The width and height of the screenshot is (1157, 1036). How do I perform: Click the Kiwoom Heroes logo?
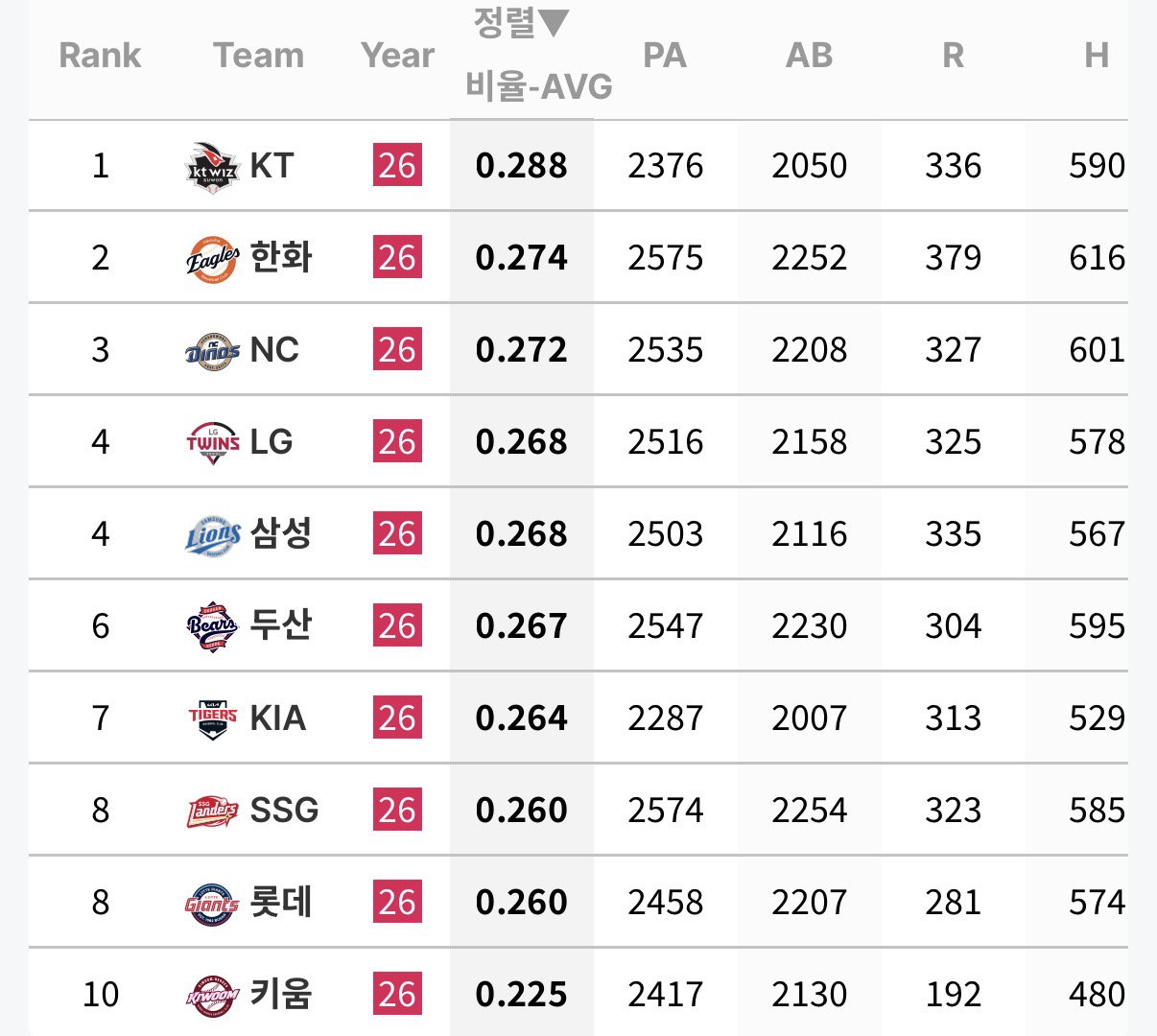click(212, 996)
